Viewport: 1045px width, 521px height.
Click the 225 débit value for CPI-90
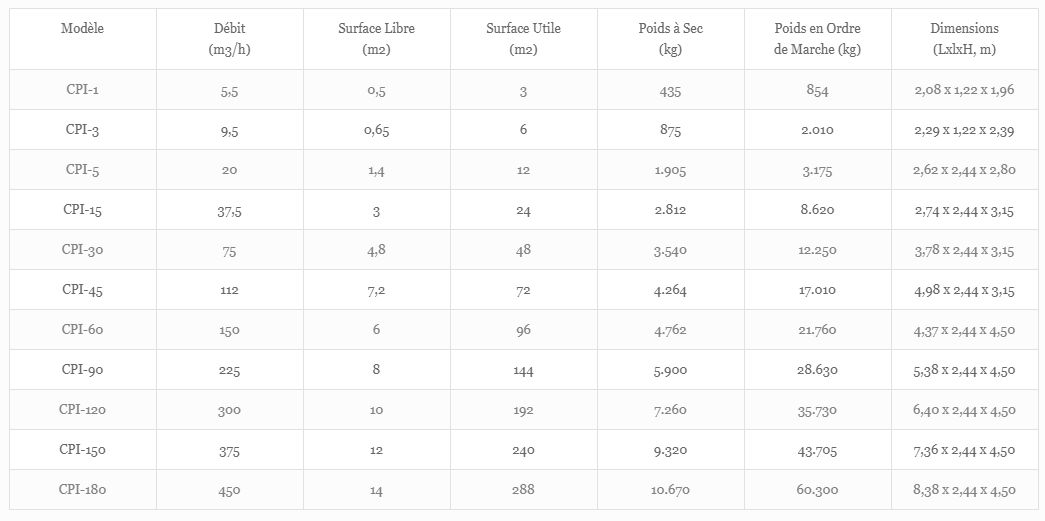pos(229,371)
